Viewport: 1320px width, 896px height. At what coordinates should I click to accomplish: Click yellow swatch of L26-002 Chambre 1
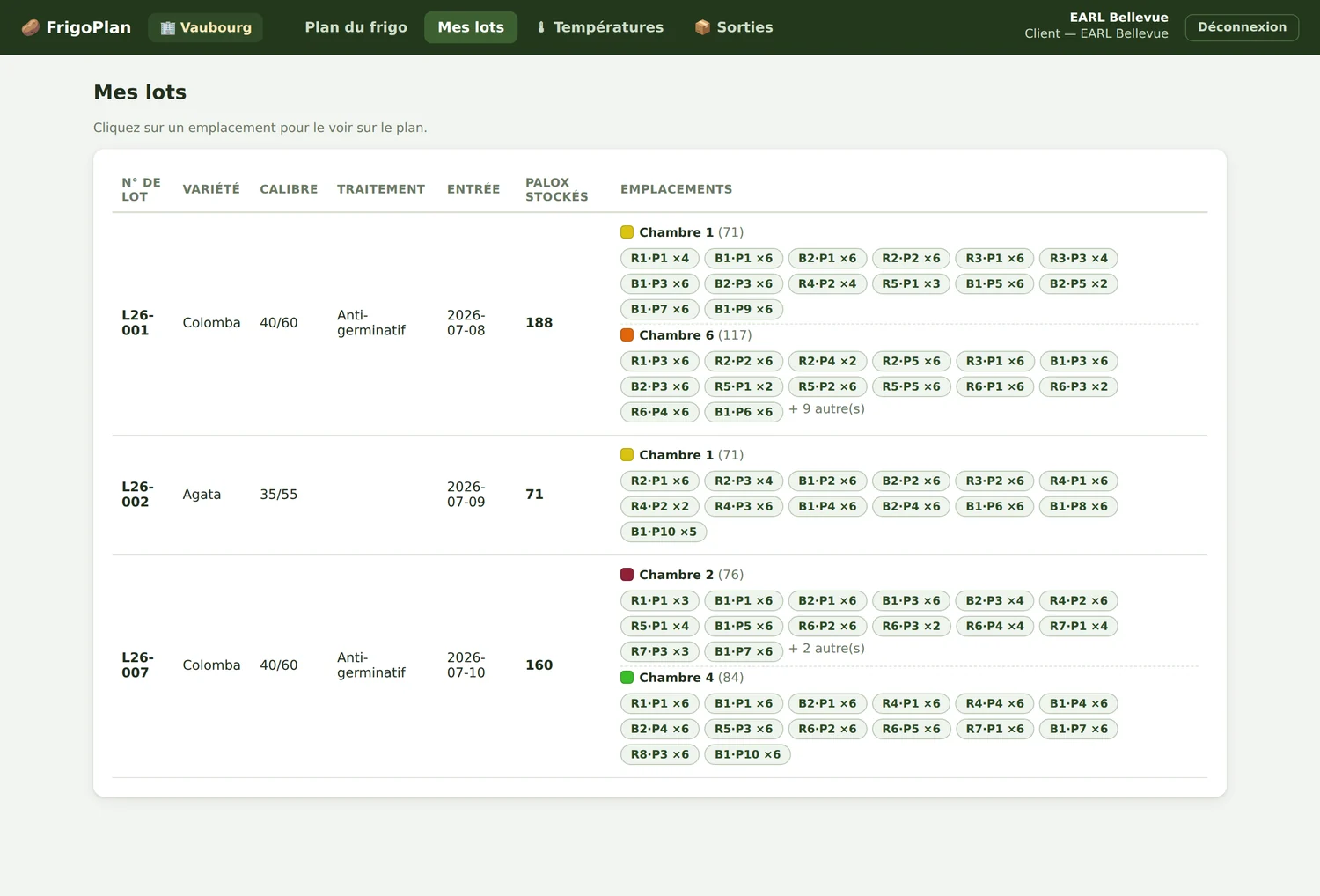pyautogui.click(x=627, y=455)
